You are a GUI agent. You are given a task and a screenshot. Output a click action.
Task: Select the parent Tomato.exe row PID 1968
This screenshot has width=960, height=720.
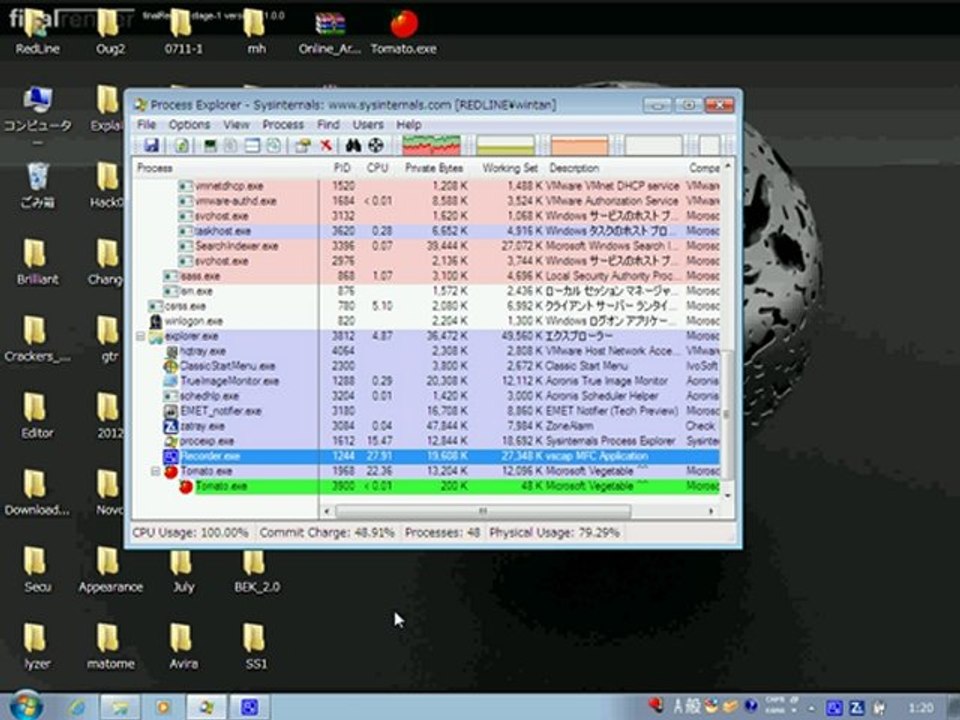[426, 471]
